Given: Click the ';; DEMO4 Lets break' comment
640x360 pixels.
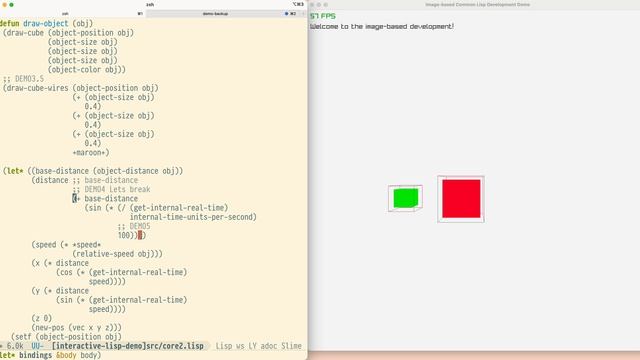Looking at the screenshot, I should [111, 189].
